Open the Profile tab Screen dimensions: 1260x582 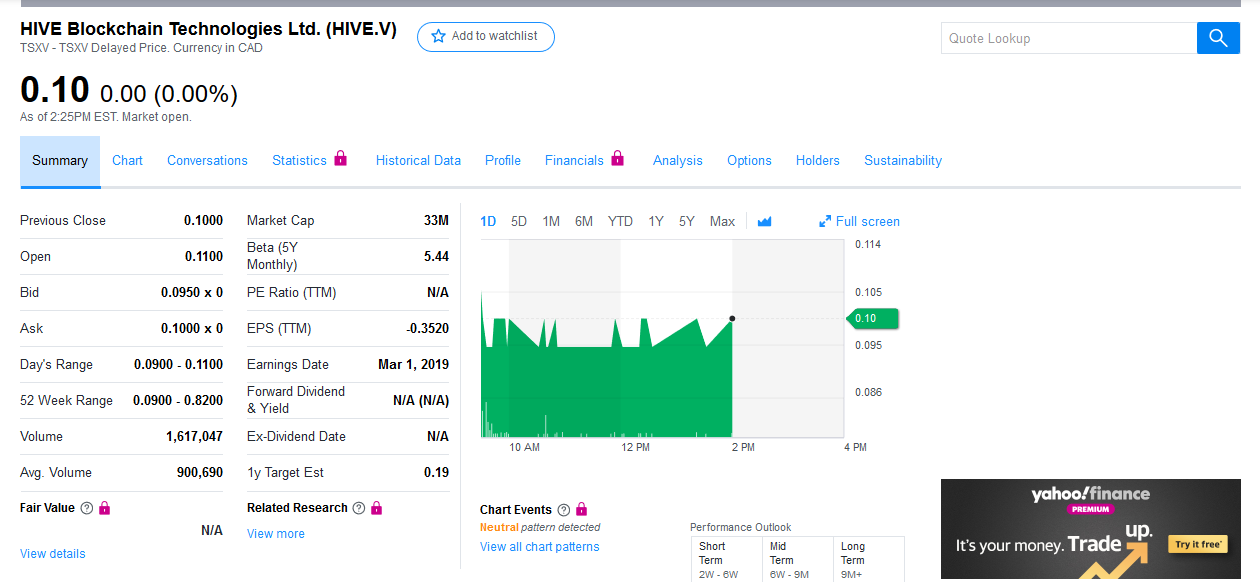click(503, 160)
